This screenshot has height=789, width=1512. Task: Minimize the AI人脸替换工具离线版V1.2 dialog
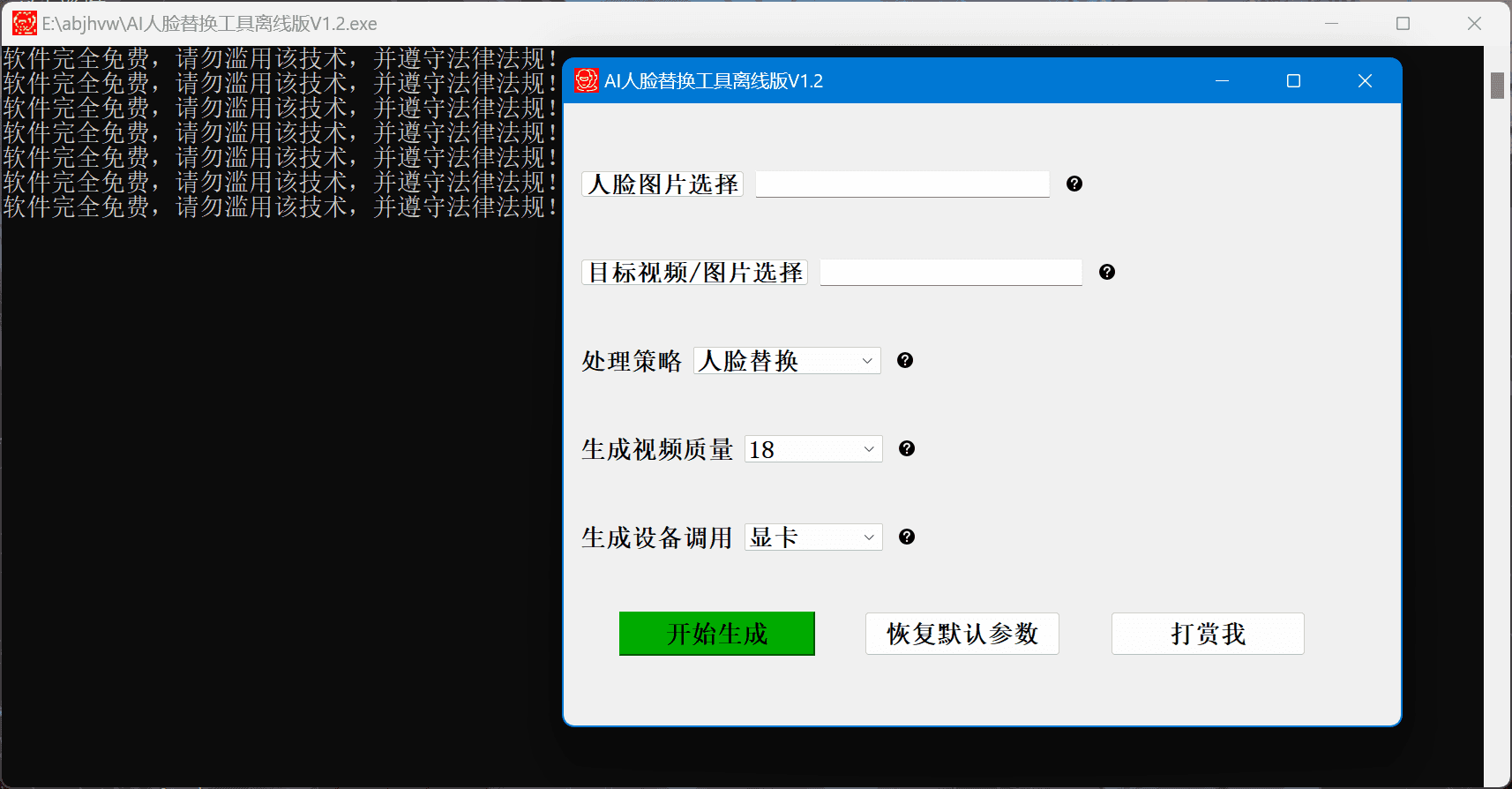[x=1222, y=81]
